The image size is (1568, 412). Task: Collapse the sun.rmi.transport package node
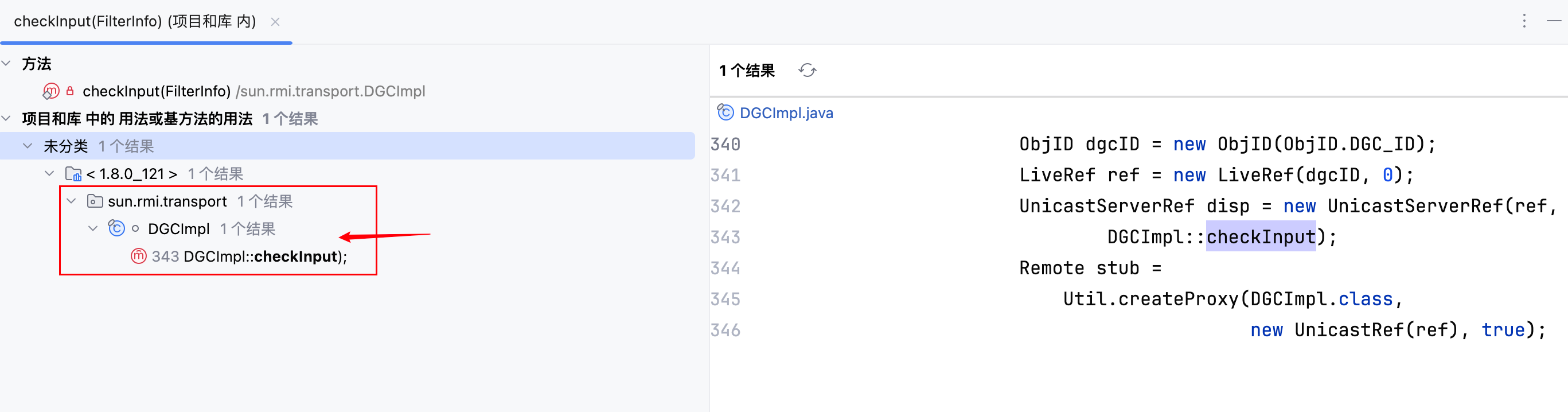72,201
